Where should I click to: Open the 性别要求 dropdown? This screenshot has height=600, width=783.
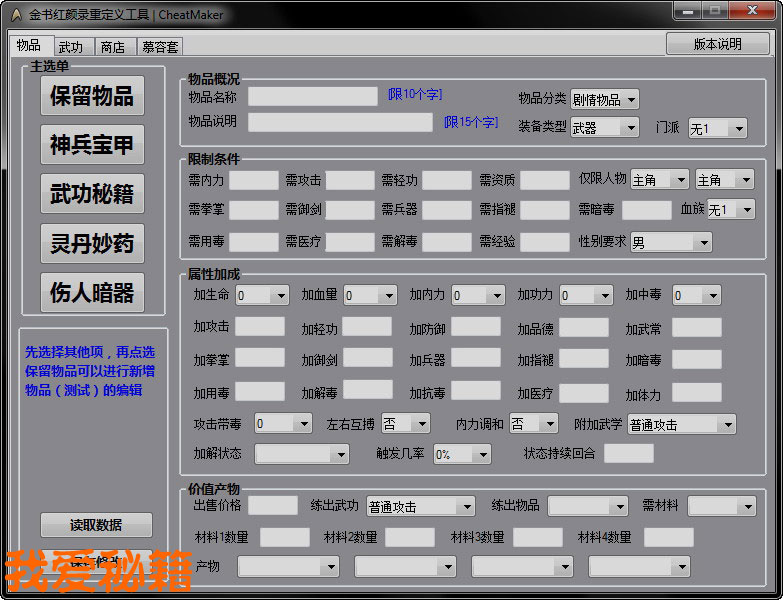(x=670, y=242)
